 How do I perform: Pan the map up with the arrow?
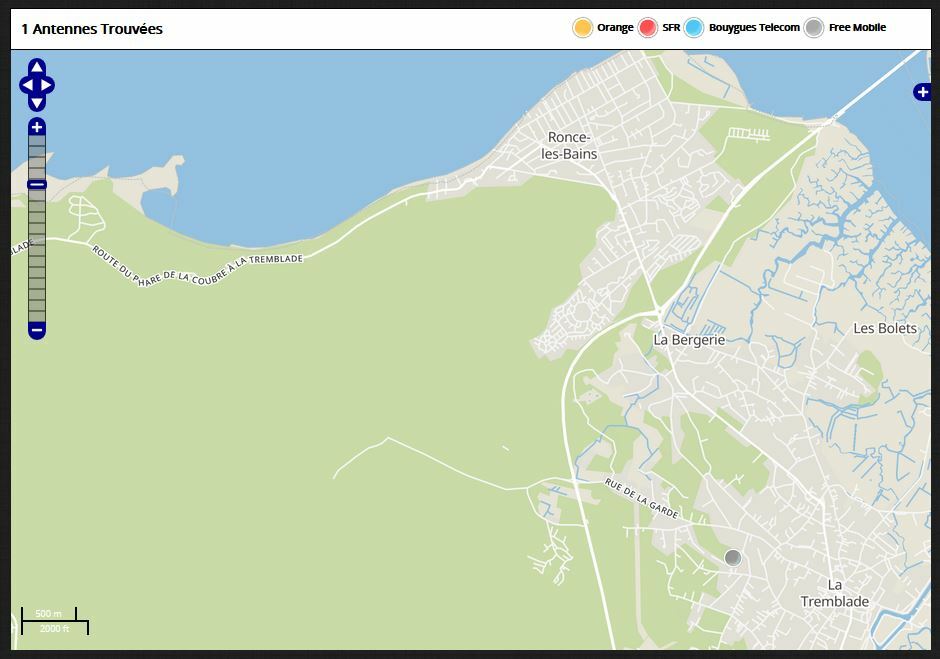[x=37, y=67]
